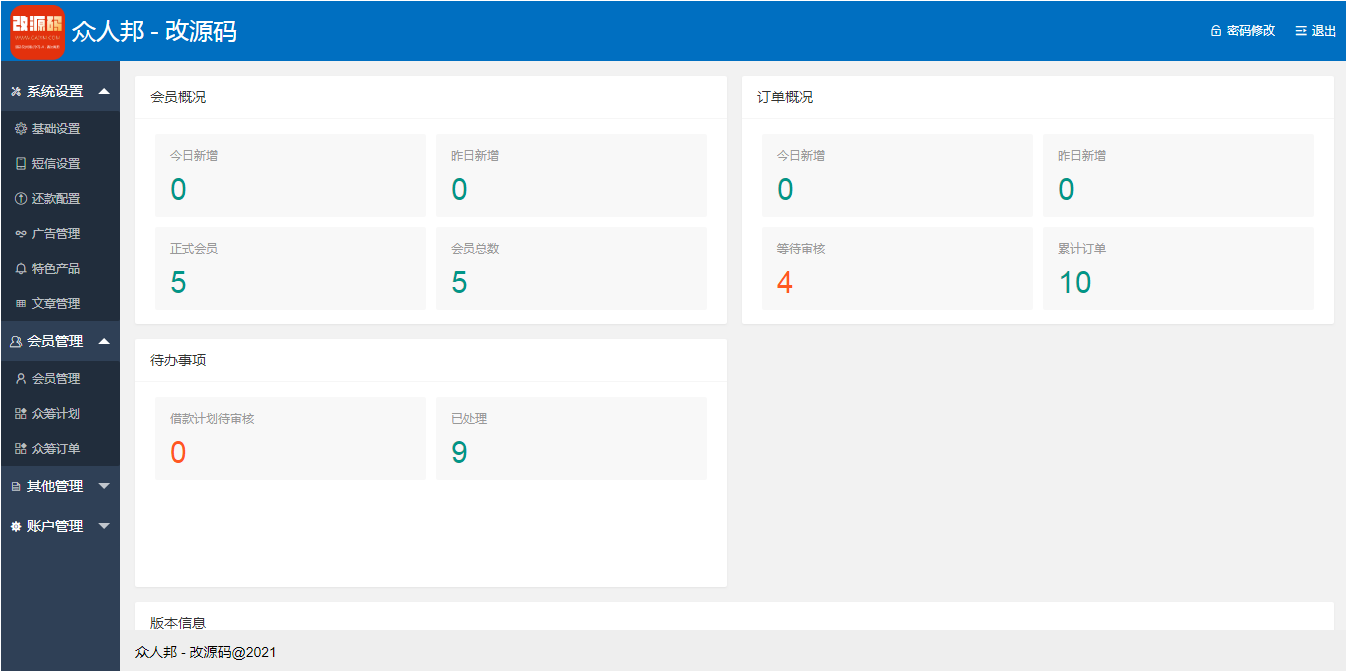Click the link icon beside 广告管理
The image size is (1347, 672).
tap(21, 234)
